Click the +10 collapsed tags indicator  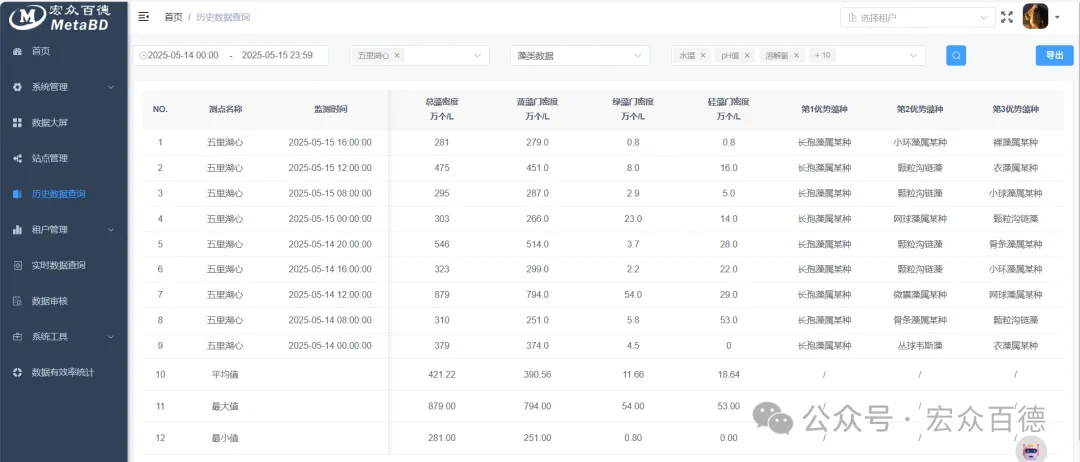[x=822, y=56]
